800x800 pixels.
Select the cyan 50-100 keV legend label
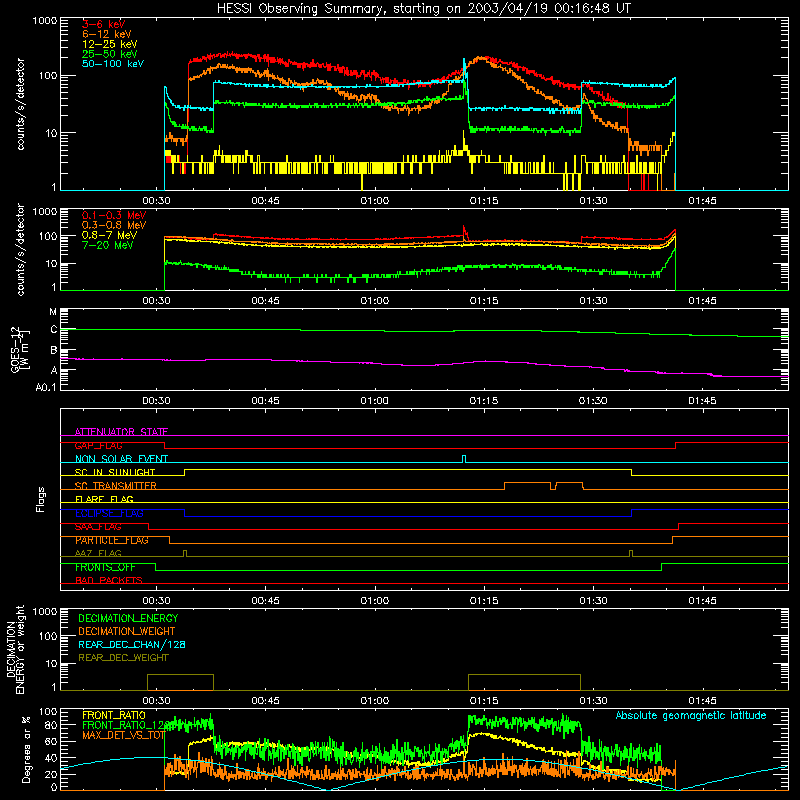tap(113, 64)
